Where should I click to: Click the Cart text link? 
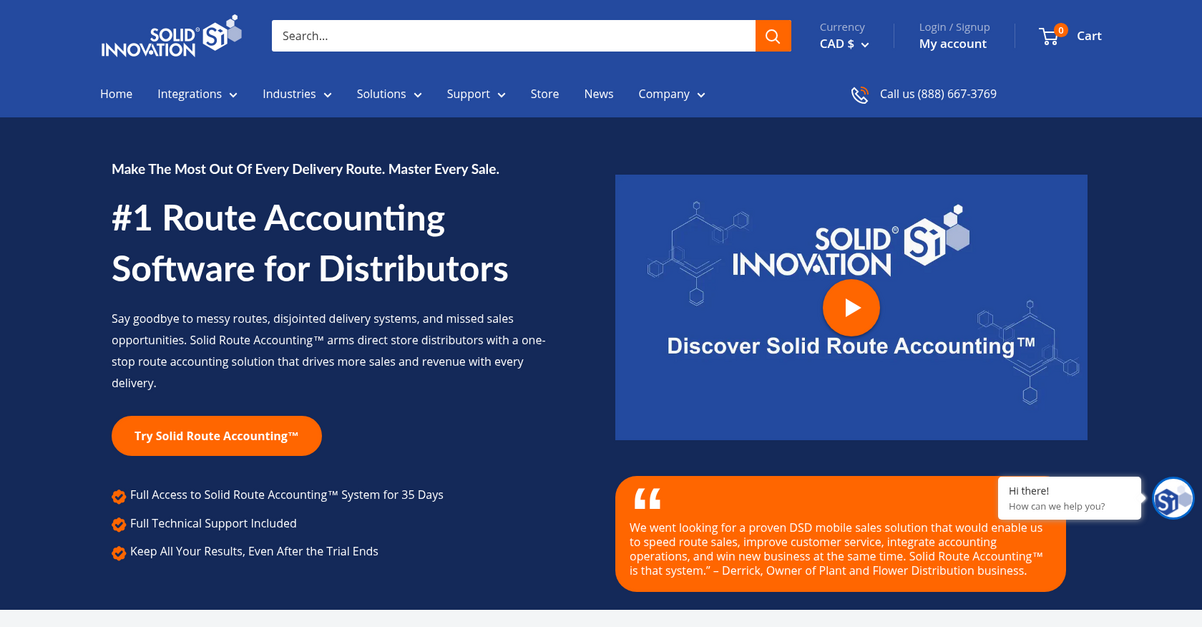(1089, 36)
